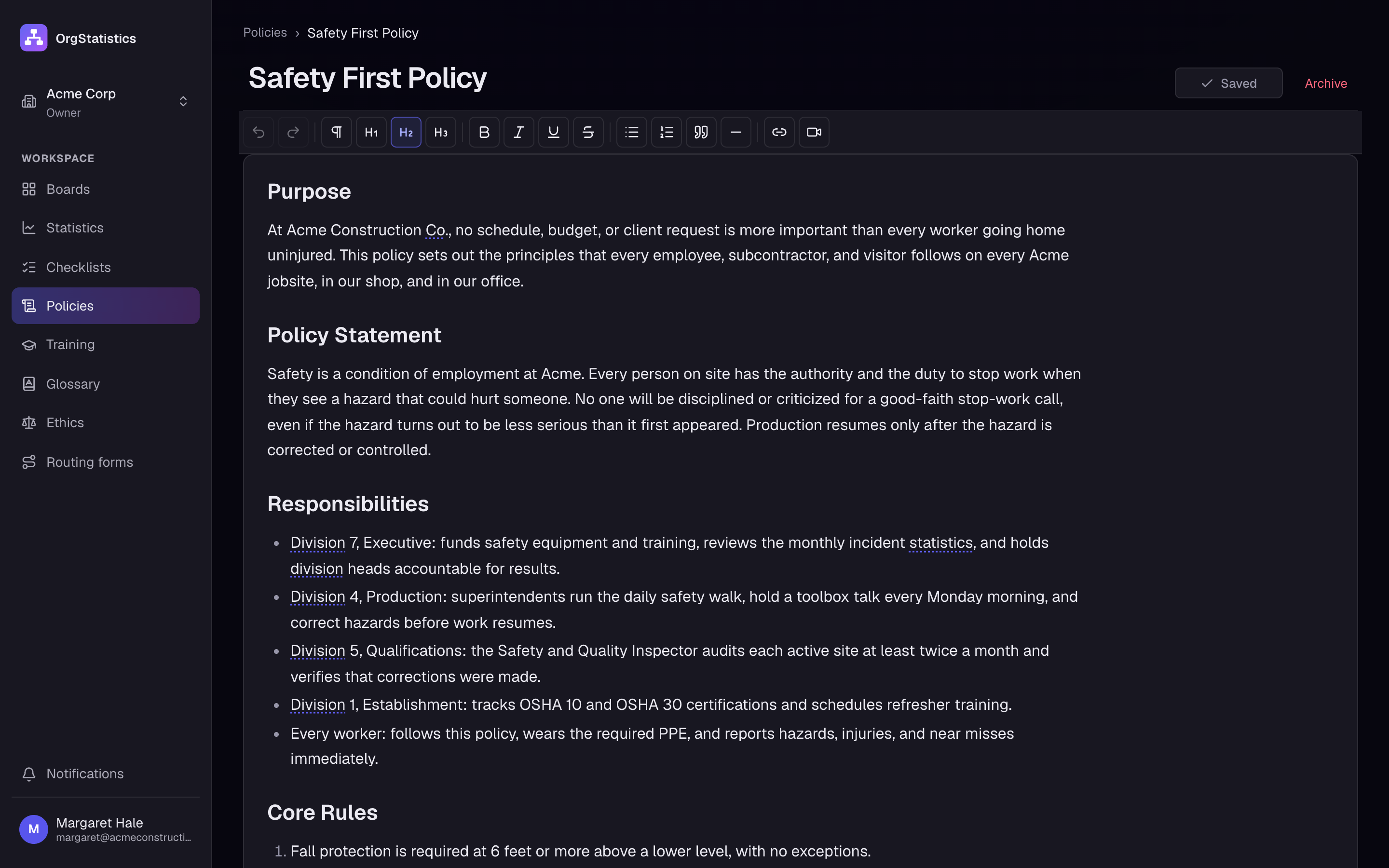The height and width of the screenshot is (868, 1389).
Task: Click the Saved status button
Action: [x=1228, y=83]
